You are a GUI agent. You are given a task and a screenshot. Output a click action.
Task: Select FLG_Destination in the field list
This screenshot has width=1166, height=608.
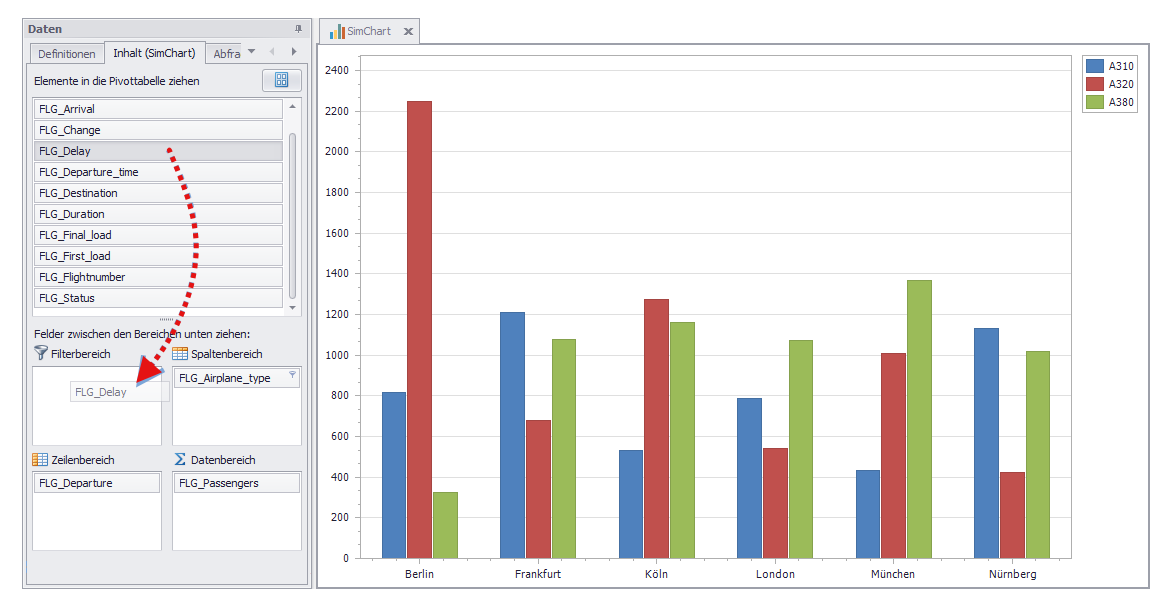click(158, 193)
